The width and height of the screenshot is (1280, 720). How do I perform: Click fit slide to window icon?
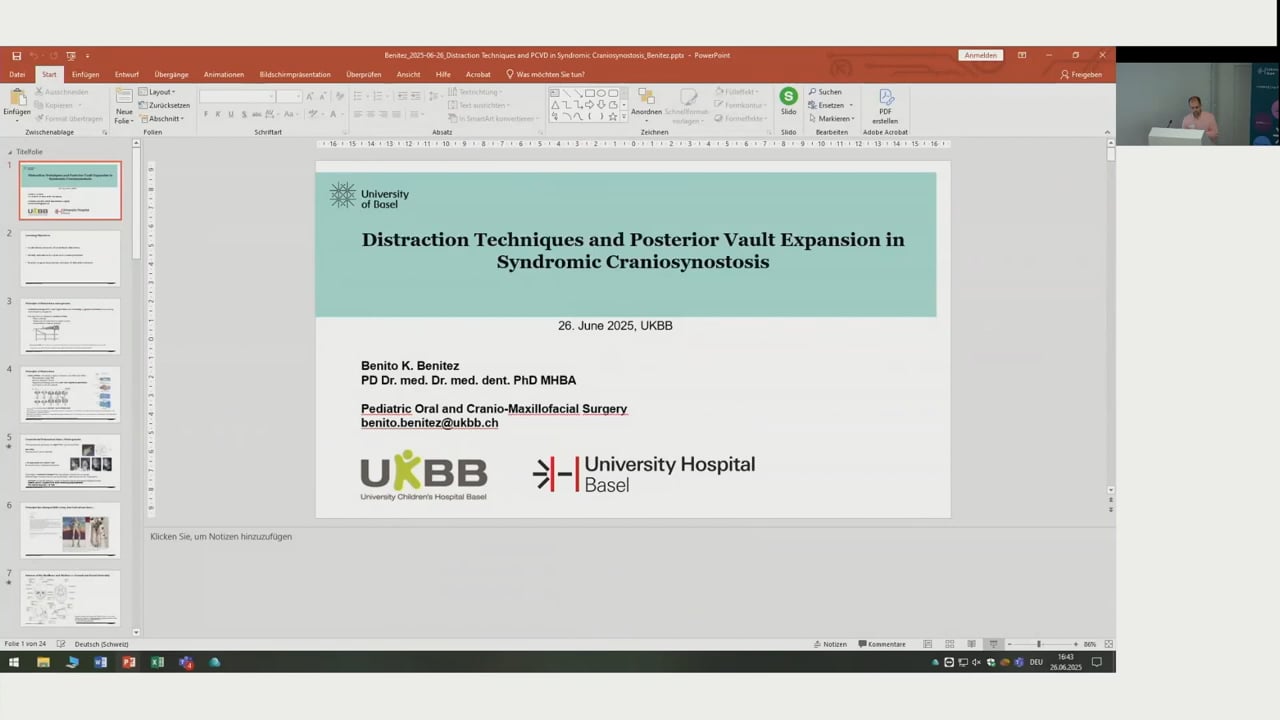click(x=1108, y=644)
